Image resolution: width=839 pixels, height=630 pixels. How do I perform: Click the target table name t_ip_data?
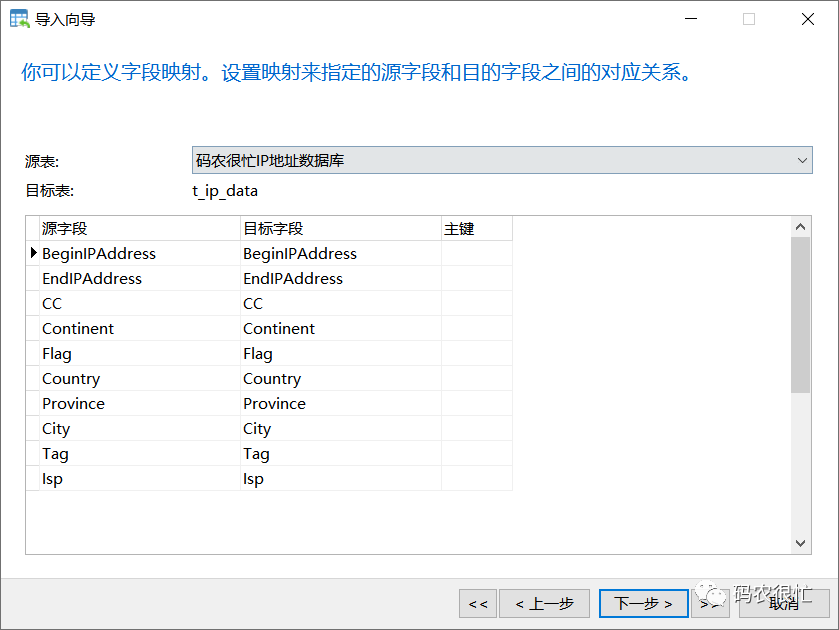[225, 191]
